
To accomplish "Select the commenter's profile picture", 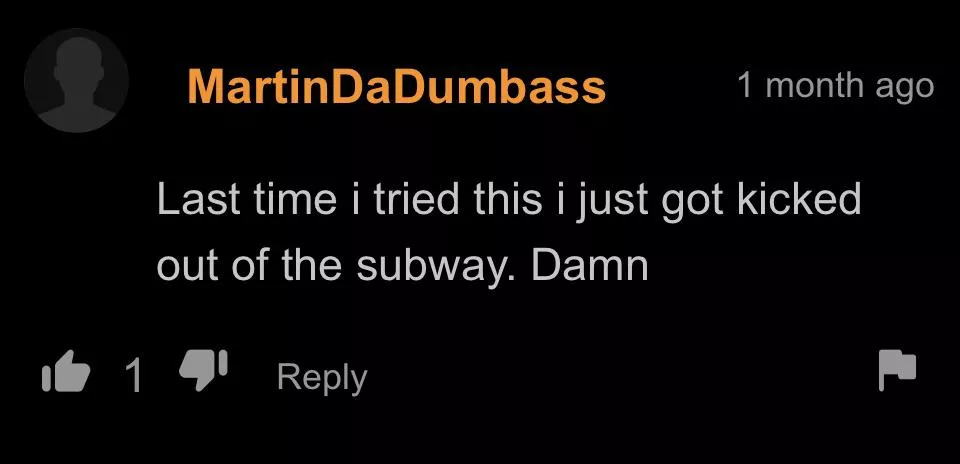I will [x=77, y=81].
